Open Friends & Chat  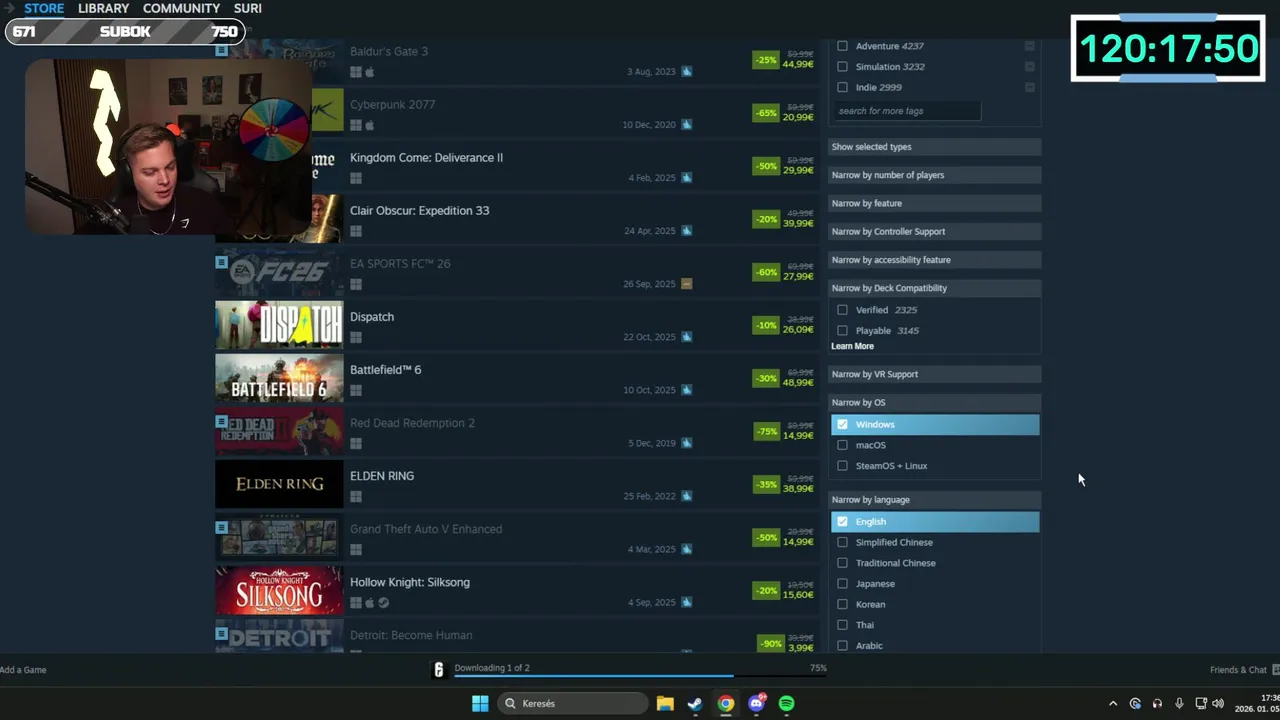click(x=1239, y=670)
